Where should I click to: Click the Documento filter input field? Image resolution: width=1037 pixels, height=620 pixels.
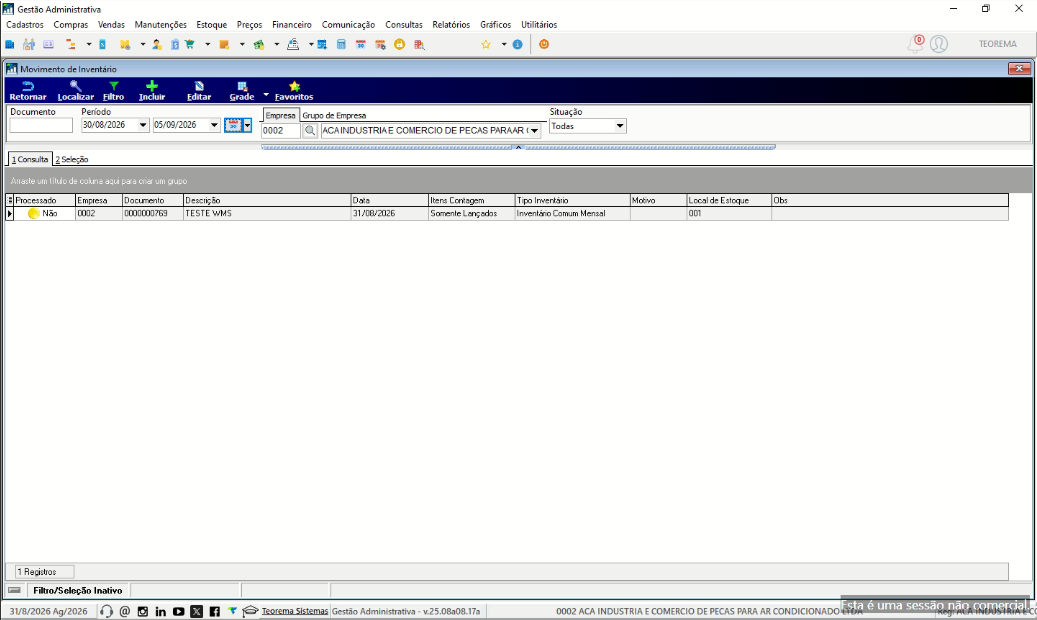(x=41, y=125)
